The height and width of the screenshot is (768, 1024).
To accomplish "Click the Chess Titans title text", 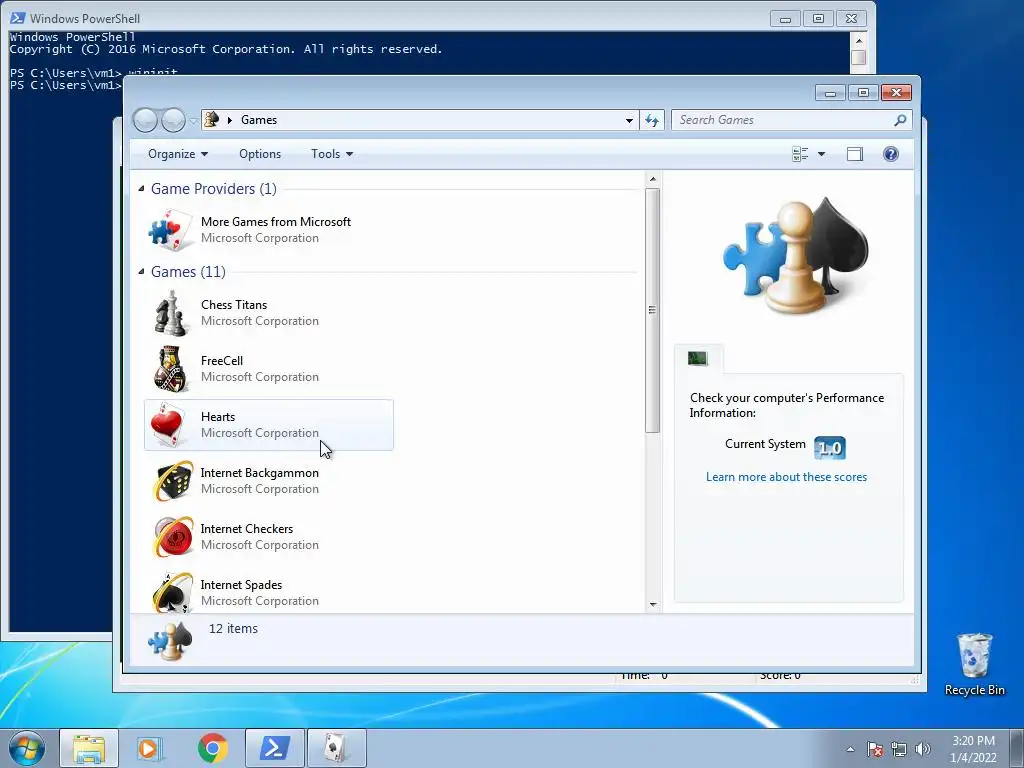I will tap(234, 305).
